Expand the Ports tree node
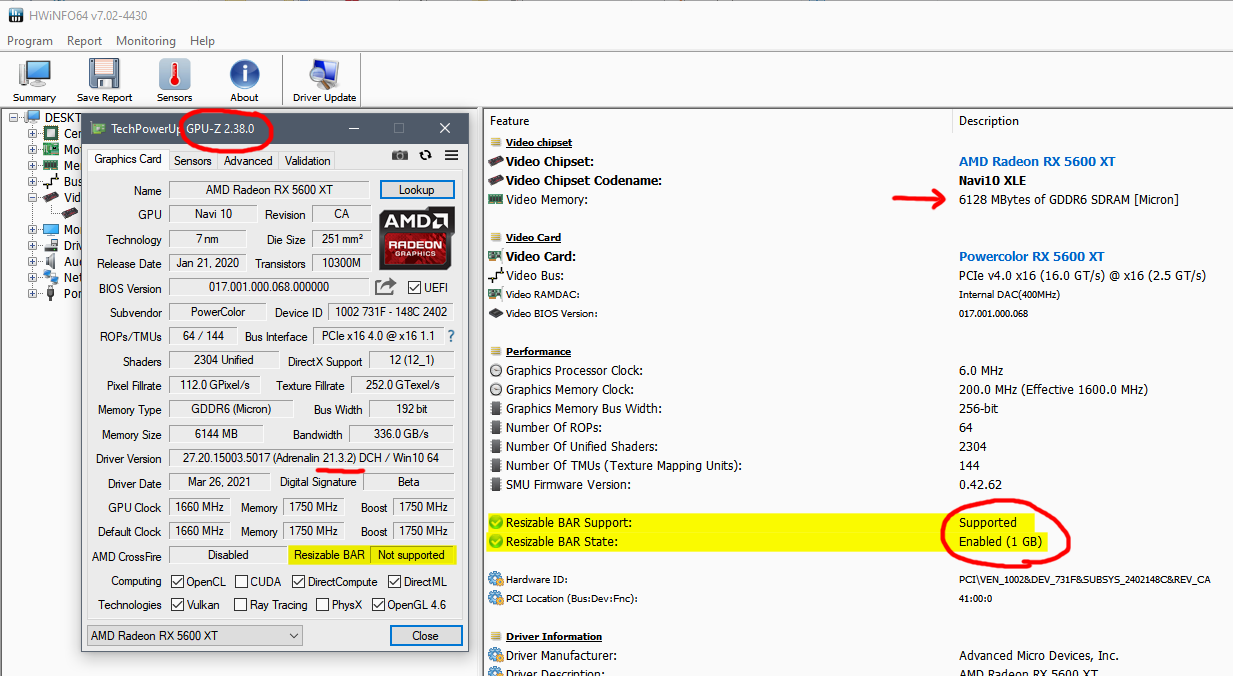This screenshot has height=676, width=1233. tap(32, 294)
